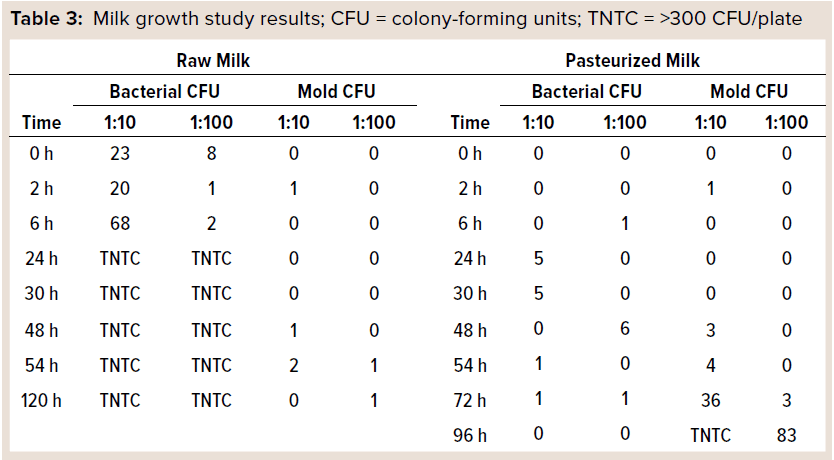This screenshot has width=834, height=460.
Task: Click Pasteurized Mold CFU header
Action: [749, 92]
